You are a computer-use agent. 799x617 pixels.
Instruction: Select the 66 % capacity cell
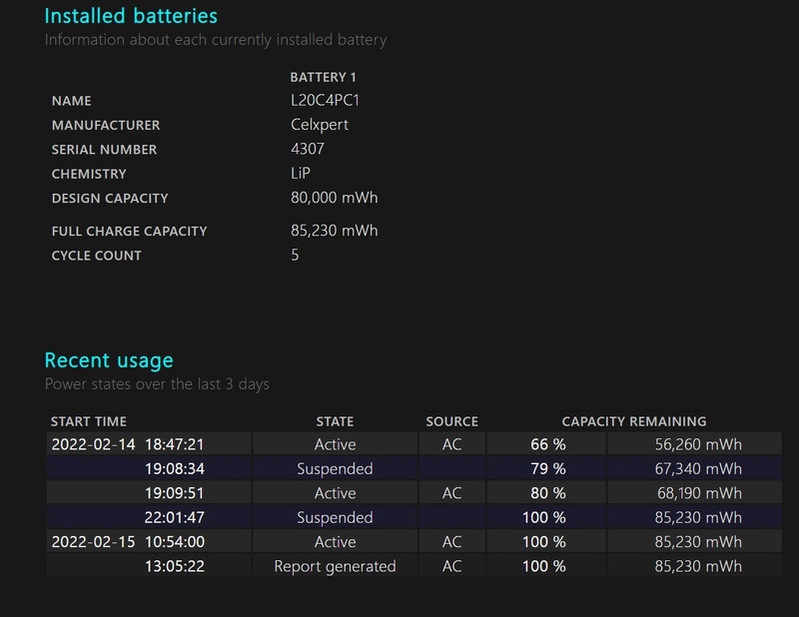(547, 444)
